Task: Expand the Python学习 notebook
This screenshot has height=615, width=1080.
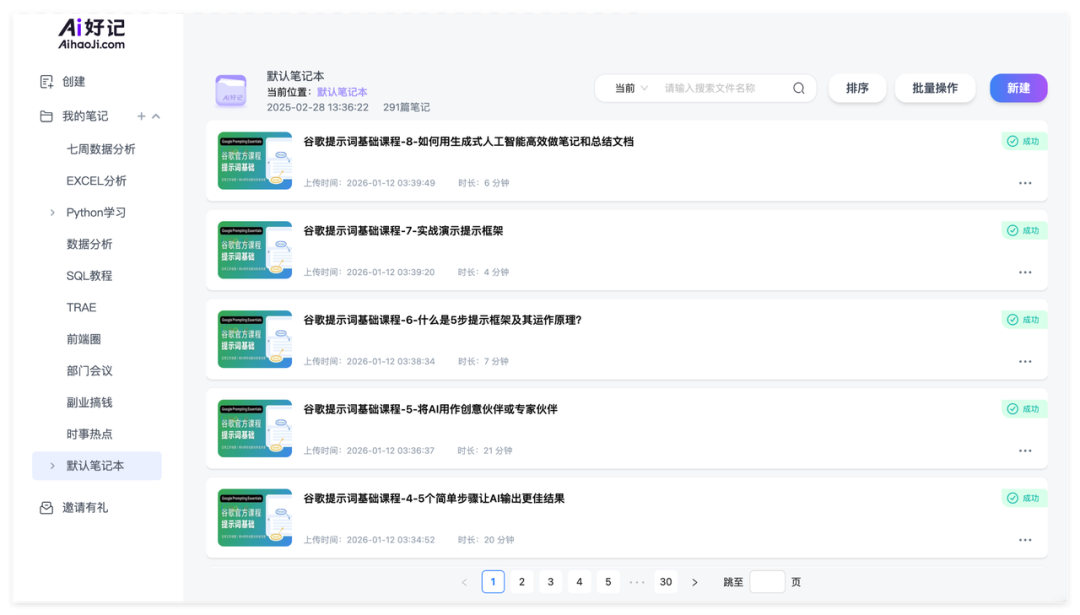Action: (x=52, y=212)
